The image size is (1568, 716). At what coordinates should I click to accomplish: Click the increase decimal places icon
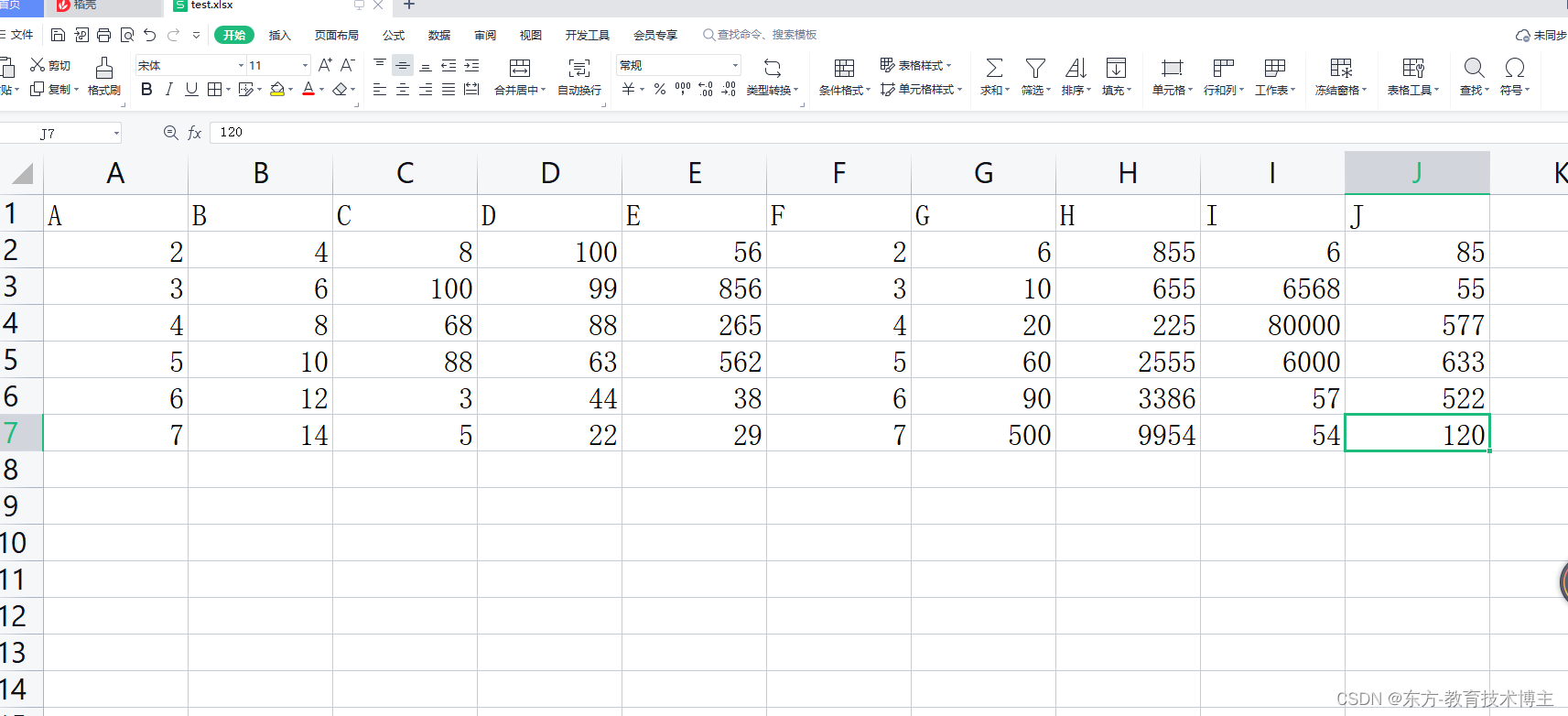click(706, 89)
